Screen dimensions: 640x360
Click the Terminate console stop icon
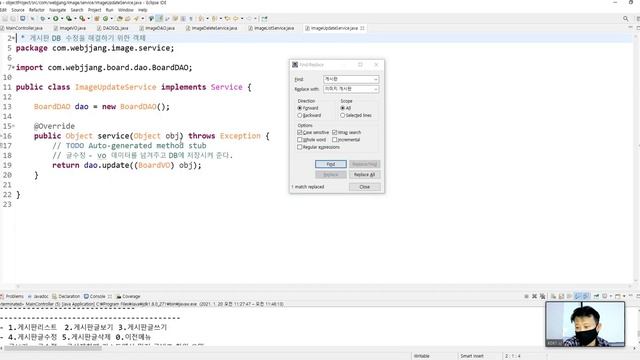(527, 296)
